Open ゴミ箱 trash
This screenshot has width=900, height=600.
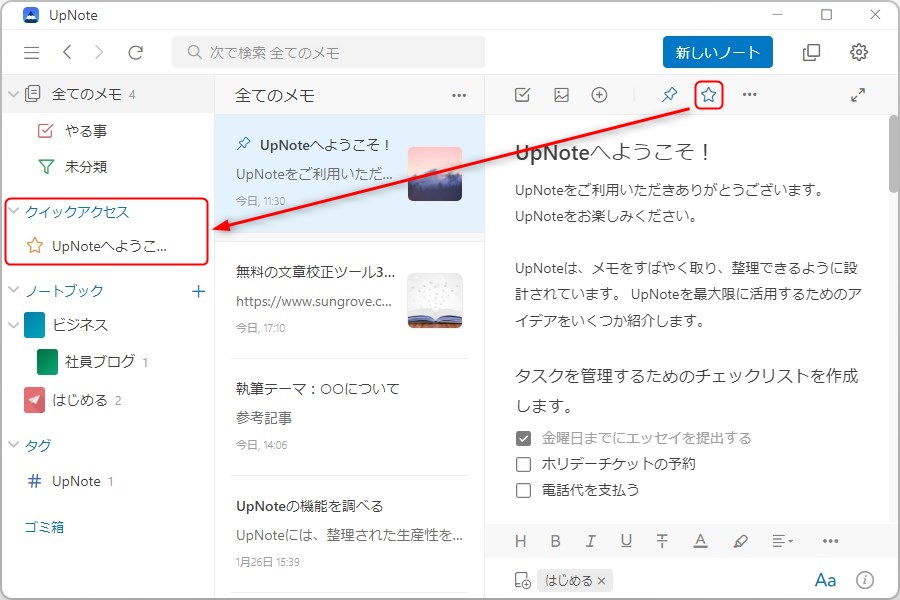point(44,527)
